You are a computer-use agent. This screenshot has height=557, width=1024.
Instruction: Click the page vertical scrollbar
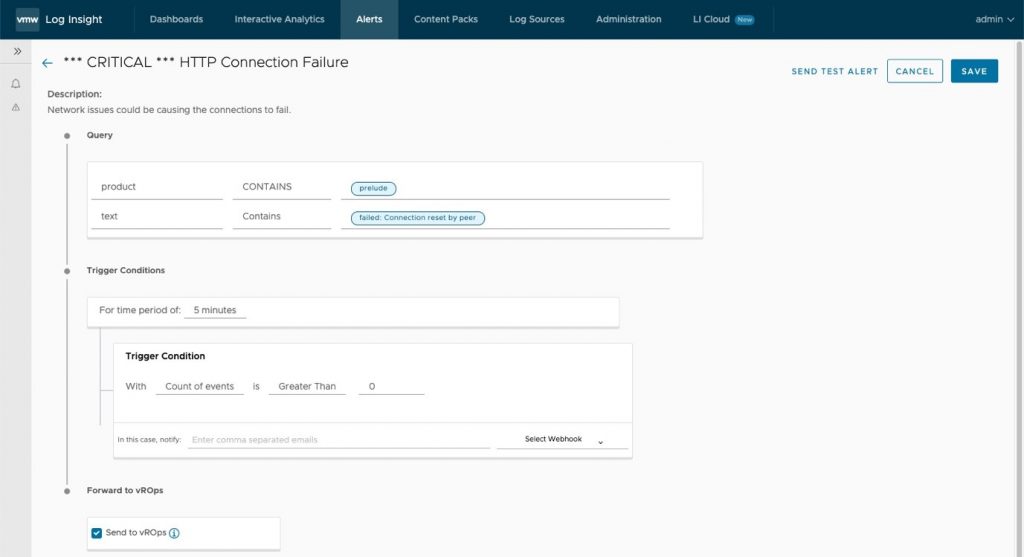(x=1019, y=297)
